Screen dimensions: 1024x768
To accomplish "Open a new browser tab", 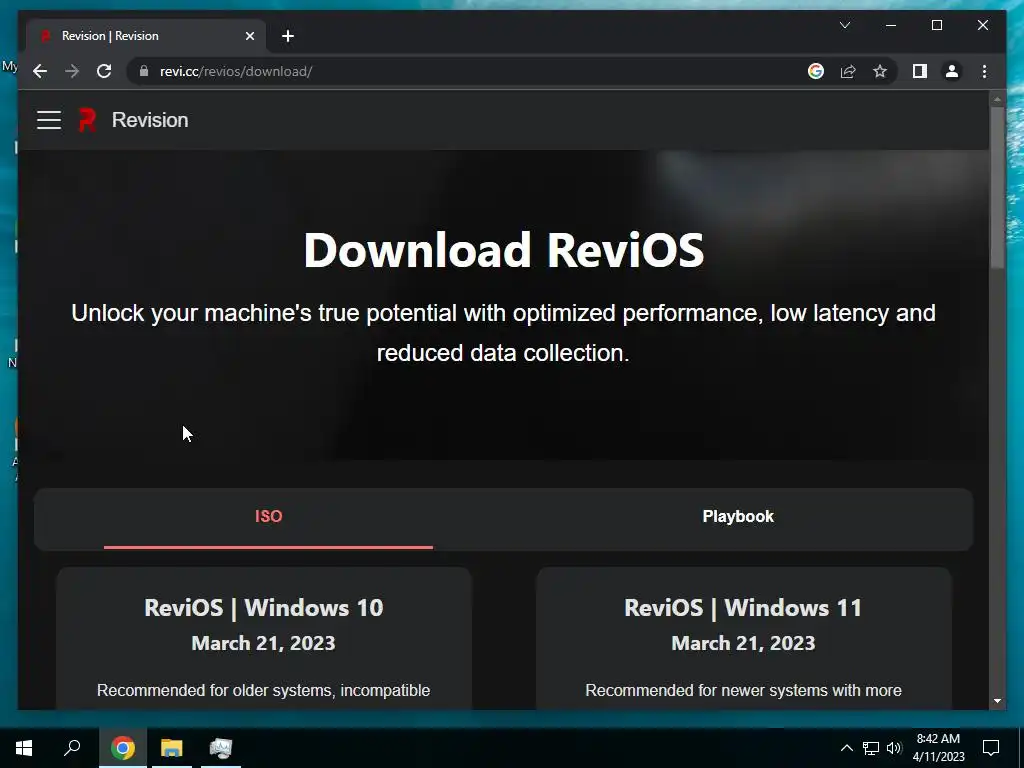I will click(x=288, y=36).
